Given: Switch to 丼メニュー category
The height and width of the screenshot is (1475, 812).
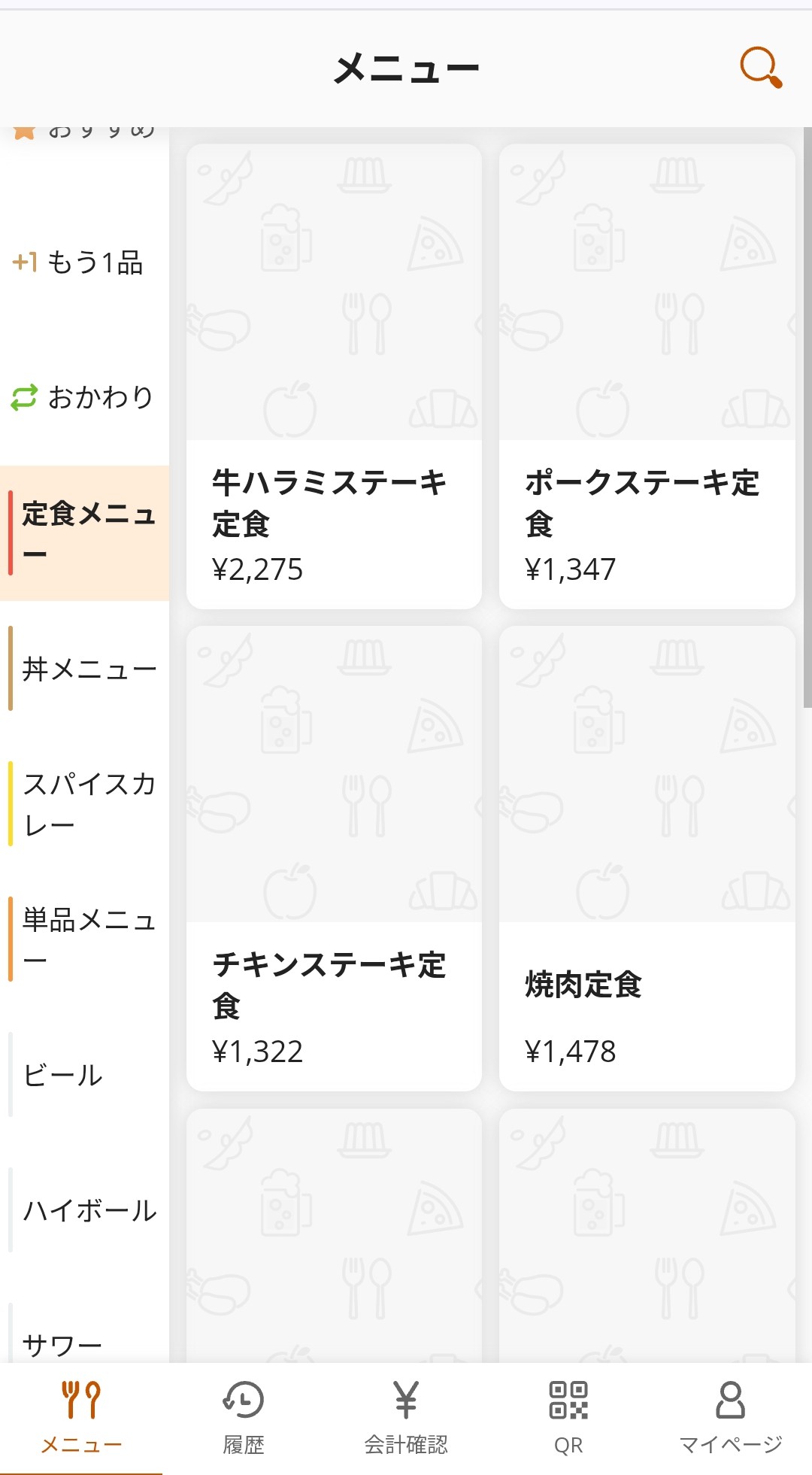Looking at the screenshot, I should tap(84, 669).
